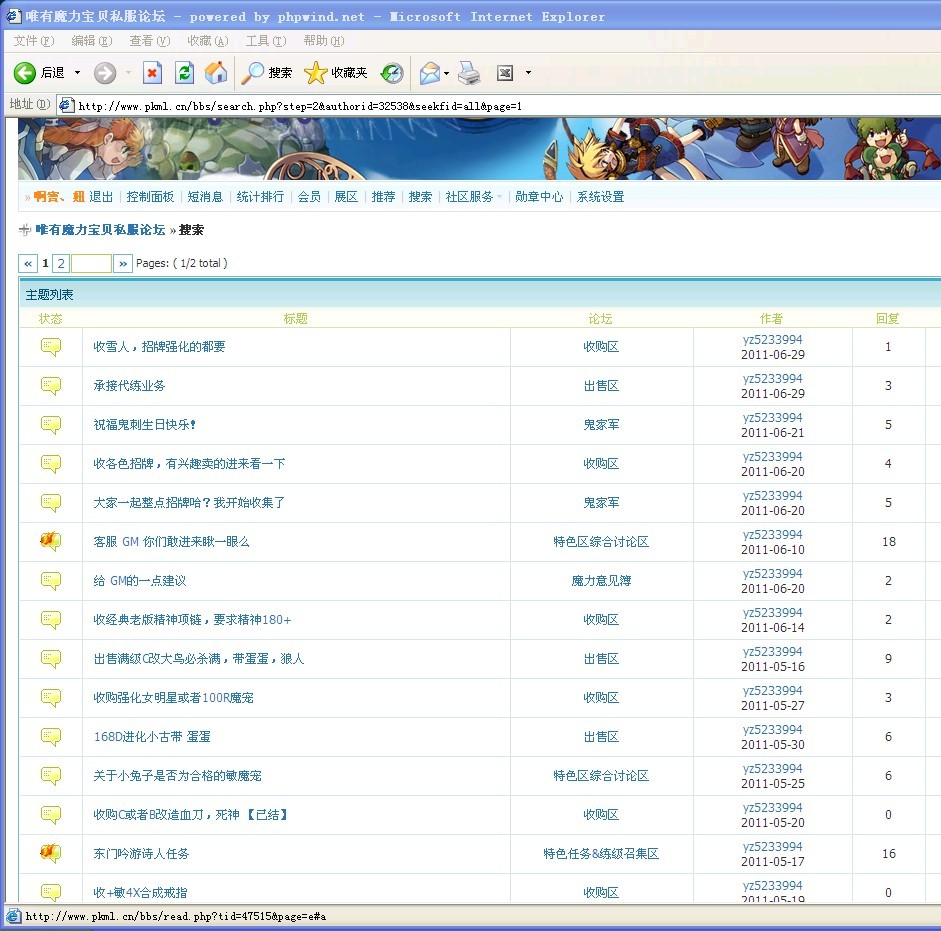Go to the Home page icon
The width and height of the screenshot is (941, 931).
[216, 73]
